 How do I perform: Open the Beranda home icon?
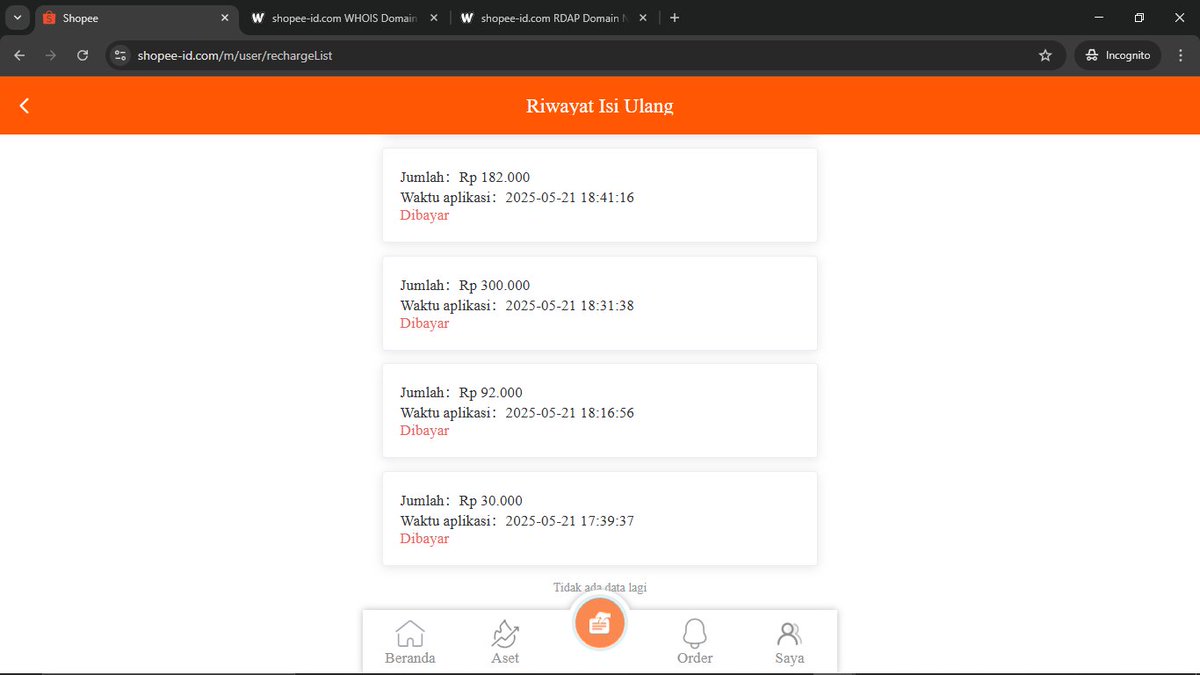(410, 634)
